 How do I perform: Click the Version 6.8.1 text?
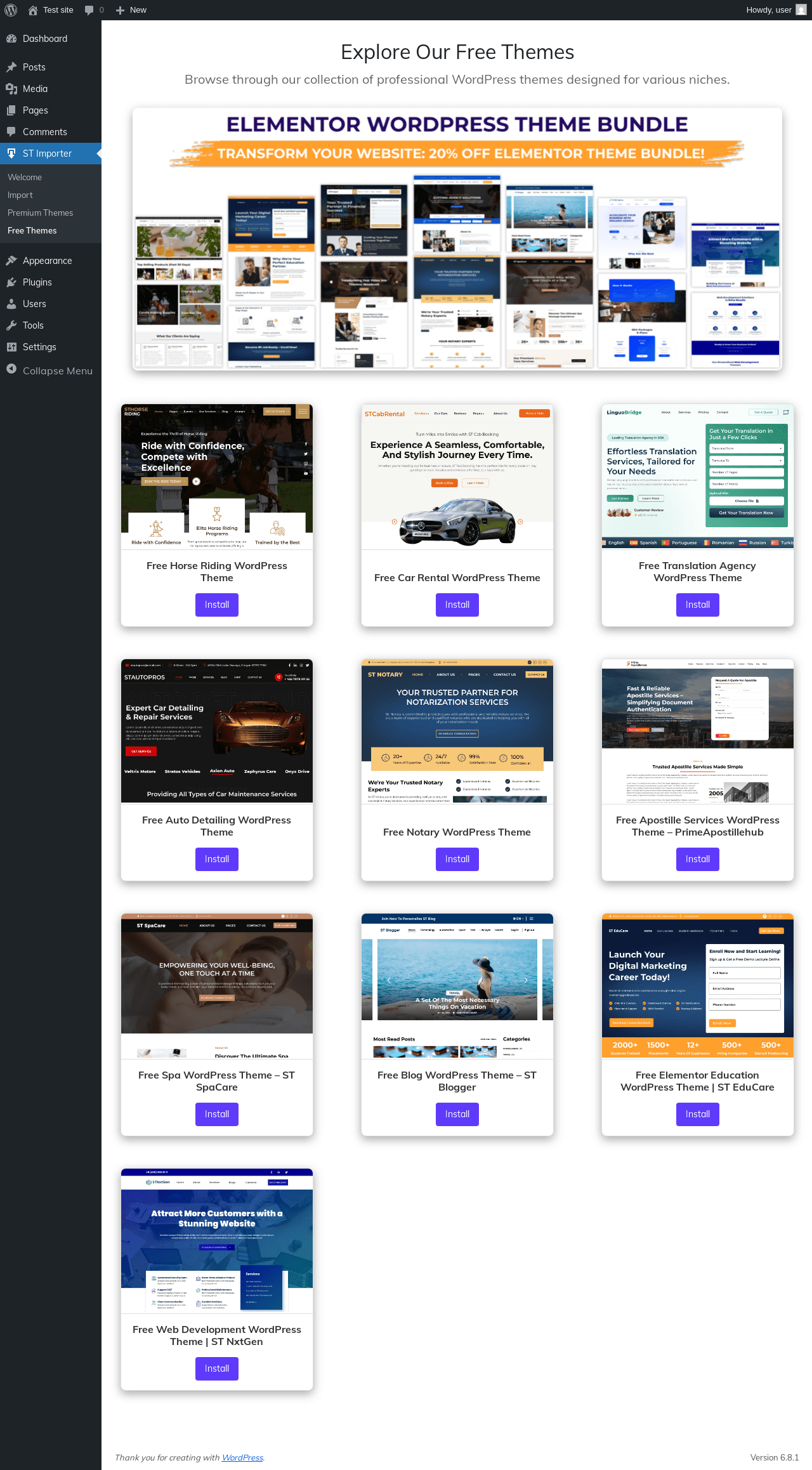coord(775,1457)
